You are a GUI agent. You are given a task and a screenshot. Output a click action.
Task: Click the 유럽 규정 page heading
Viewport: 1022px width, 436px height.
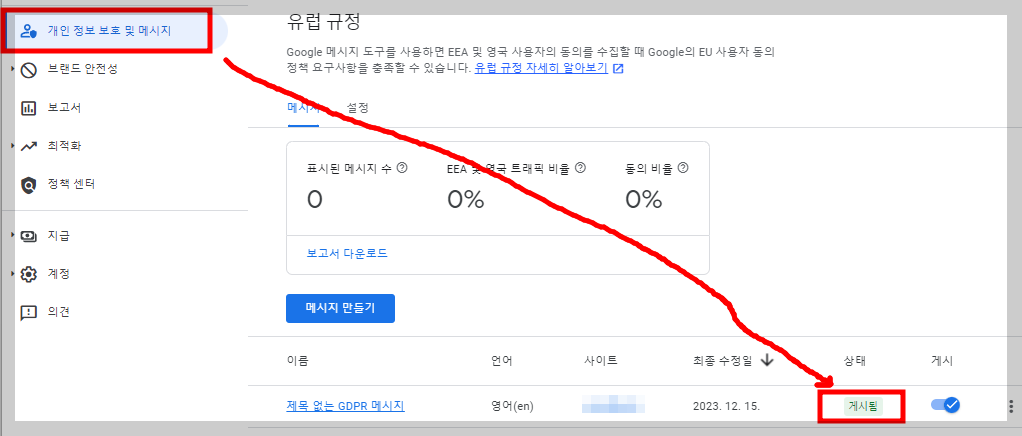[x=323, y=21]
